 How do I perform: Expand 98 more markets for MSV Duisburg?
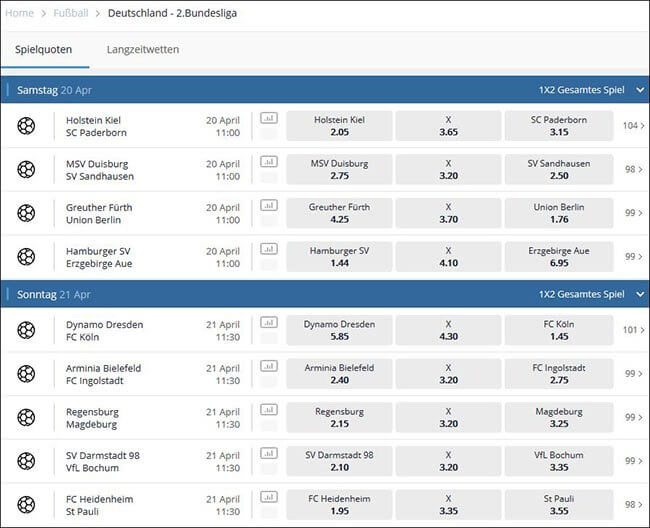click(634, 169)
